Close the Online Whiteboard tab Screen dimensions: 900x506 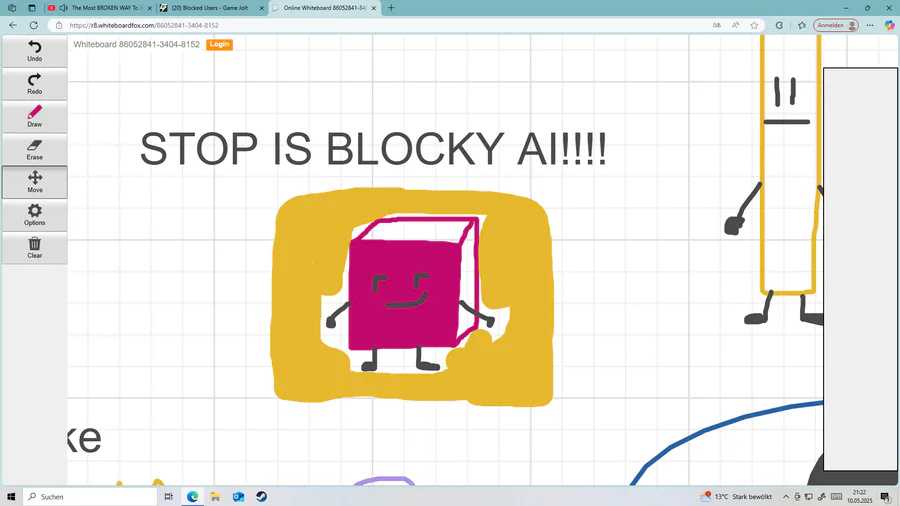pos(374,8)
